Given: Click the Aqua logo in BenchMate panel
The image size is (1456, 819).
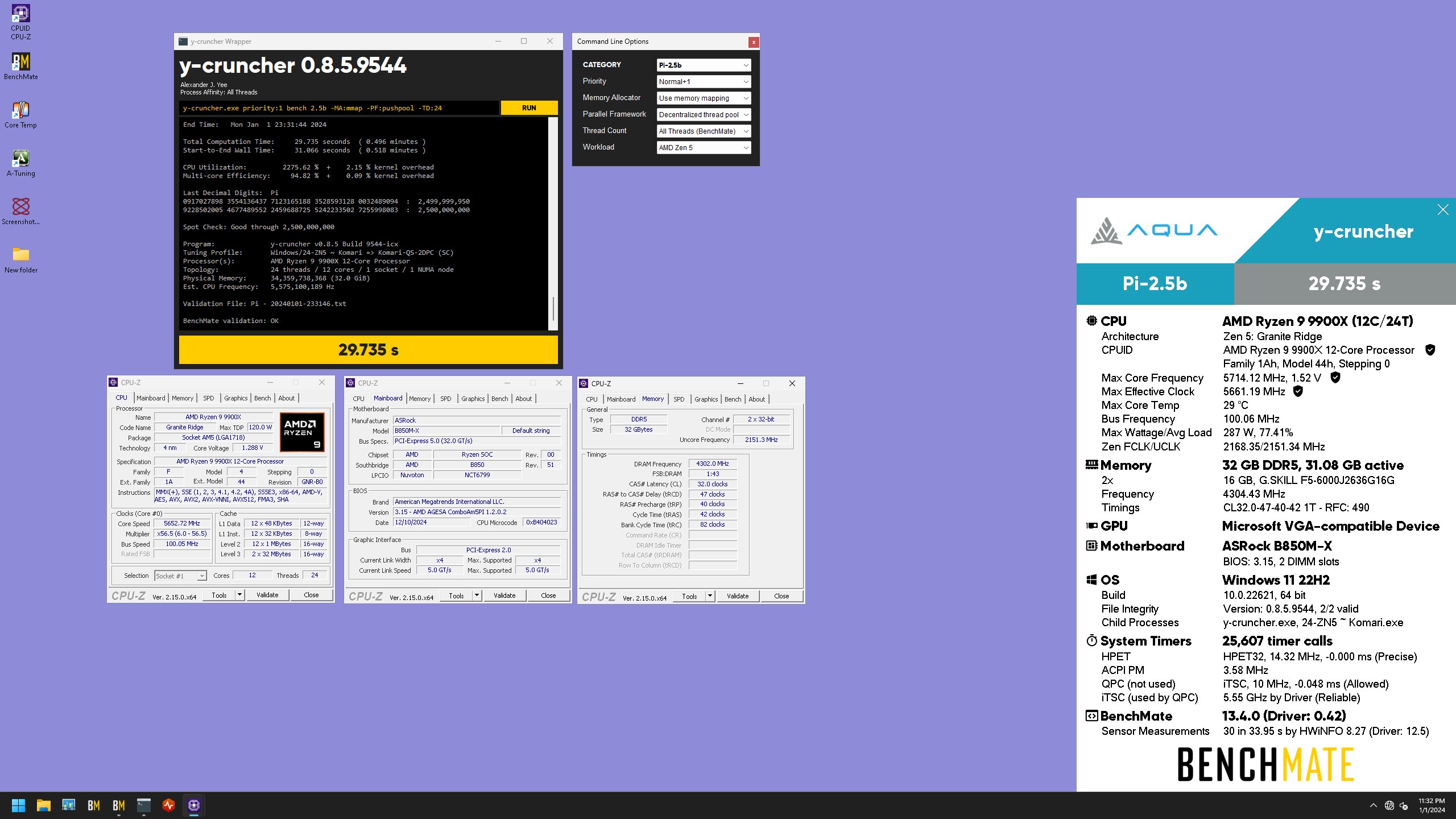Looking at the screenshot, I should 1154,231.
